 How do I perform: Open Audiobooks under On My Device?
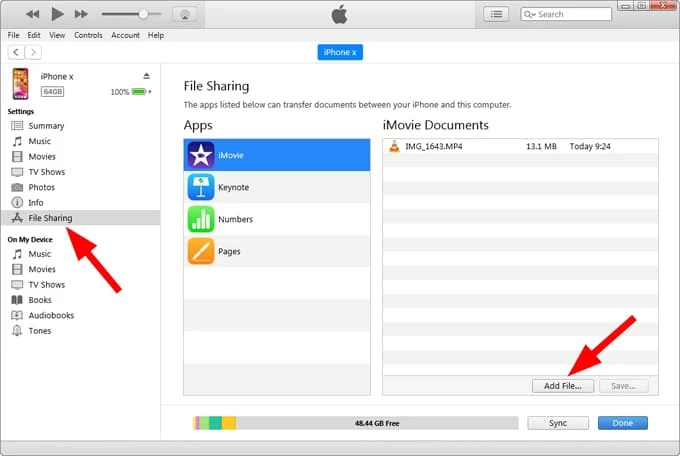pyautogui.click(x=51, y=315)
